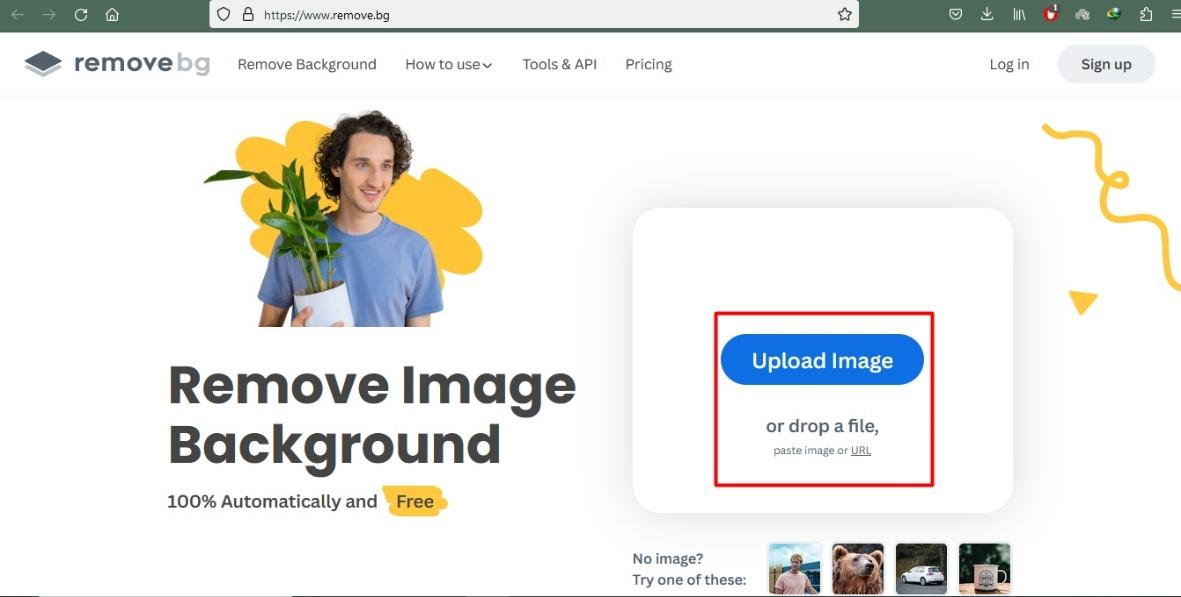
Task: View site security via the padlock icon
Action: pyautogui.click(x=248, y=14)
